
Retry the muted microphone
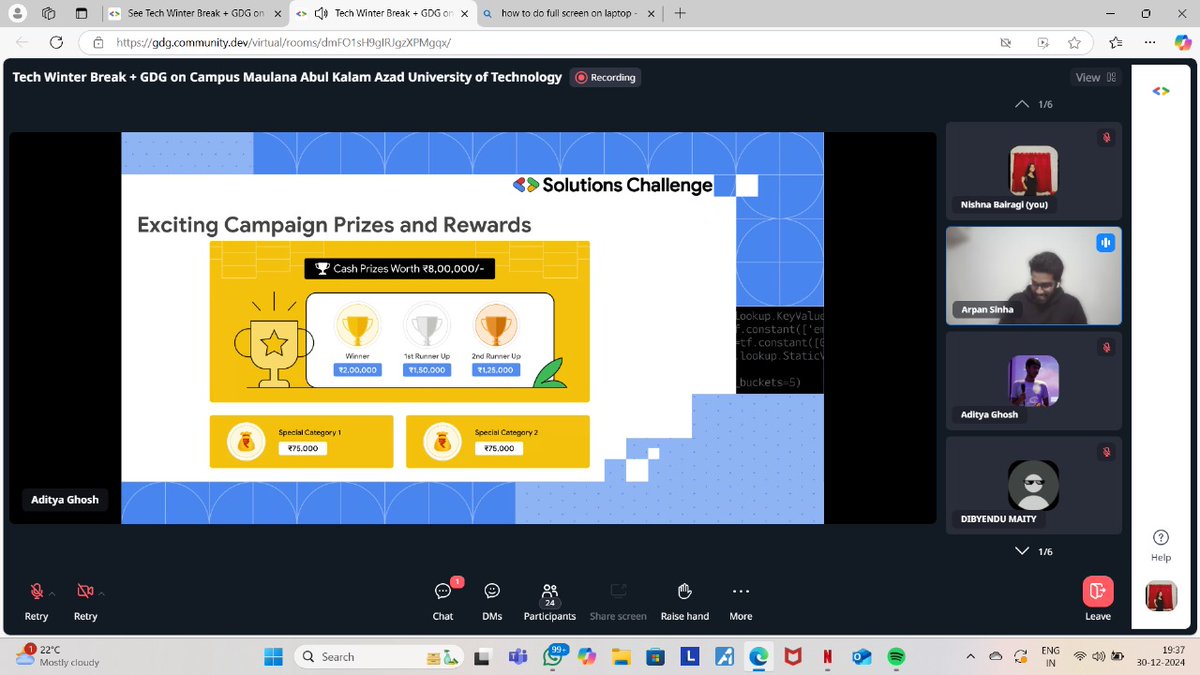[x=36, y=600]
